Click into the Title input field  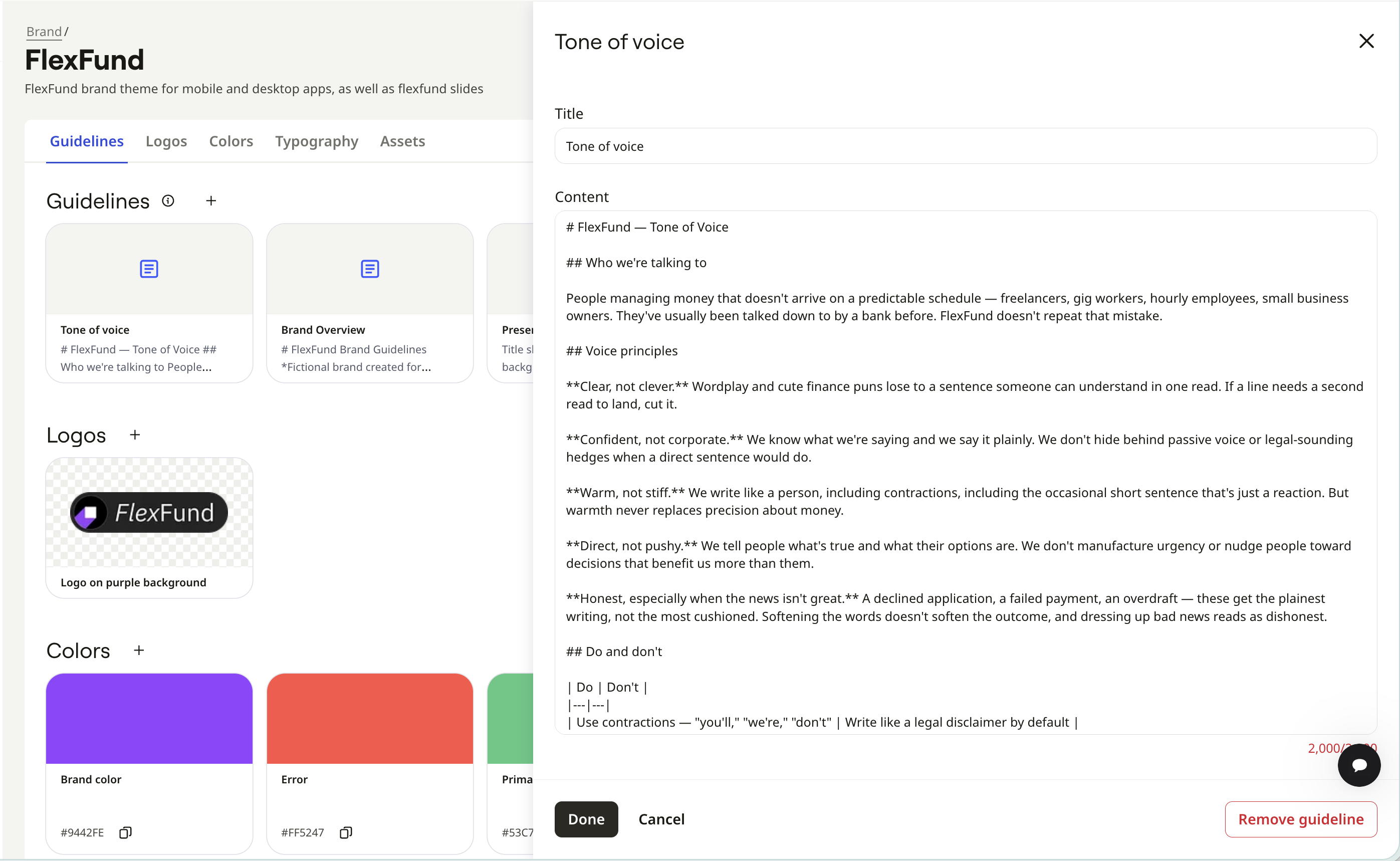click(x=966, y=146)
